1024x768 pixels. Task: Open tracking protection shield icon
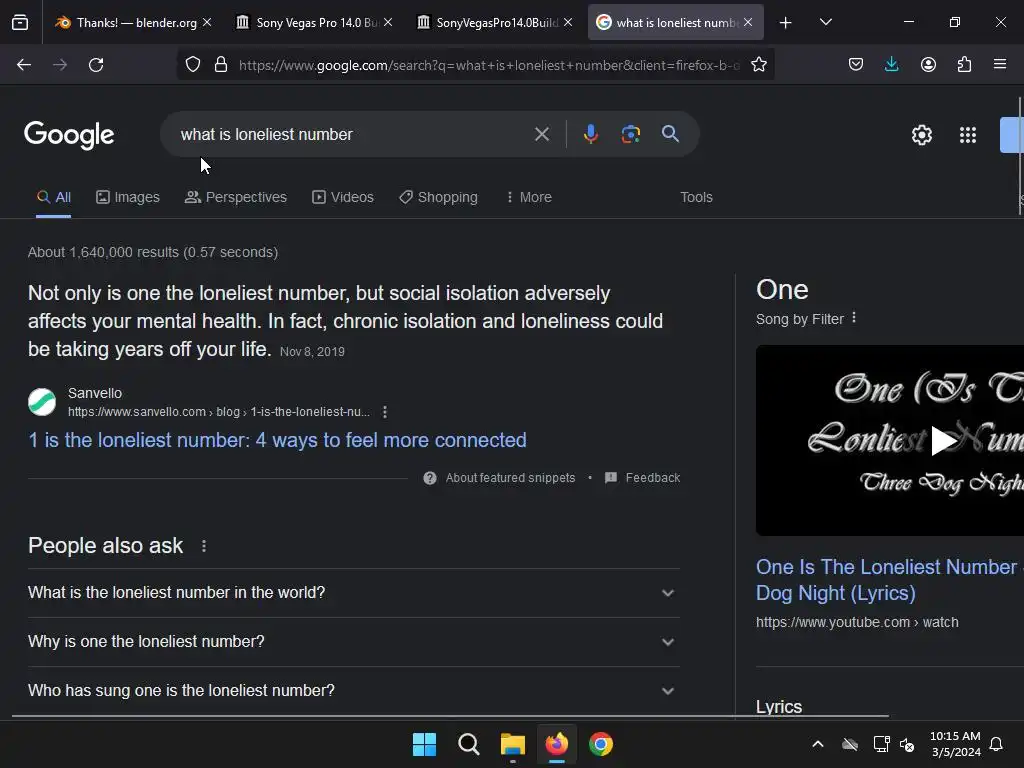tap(193, 65)
